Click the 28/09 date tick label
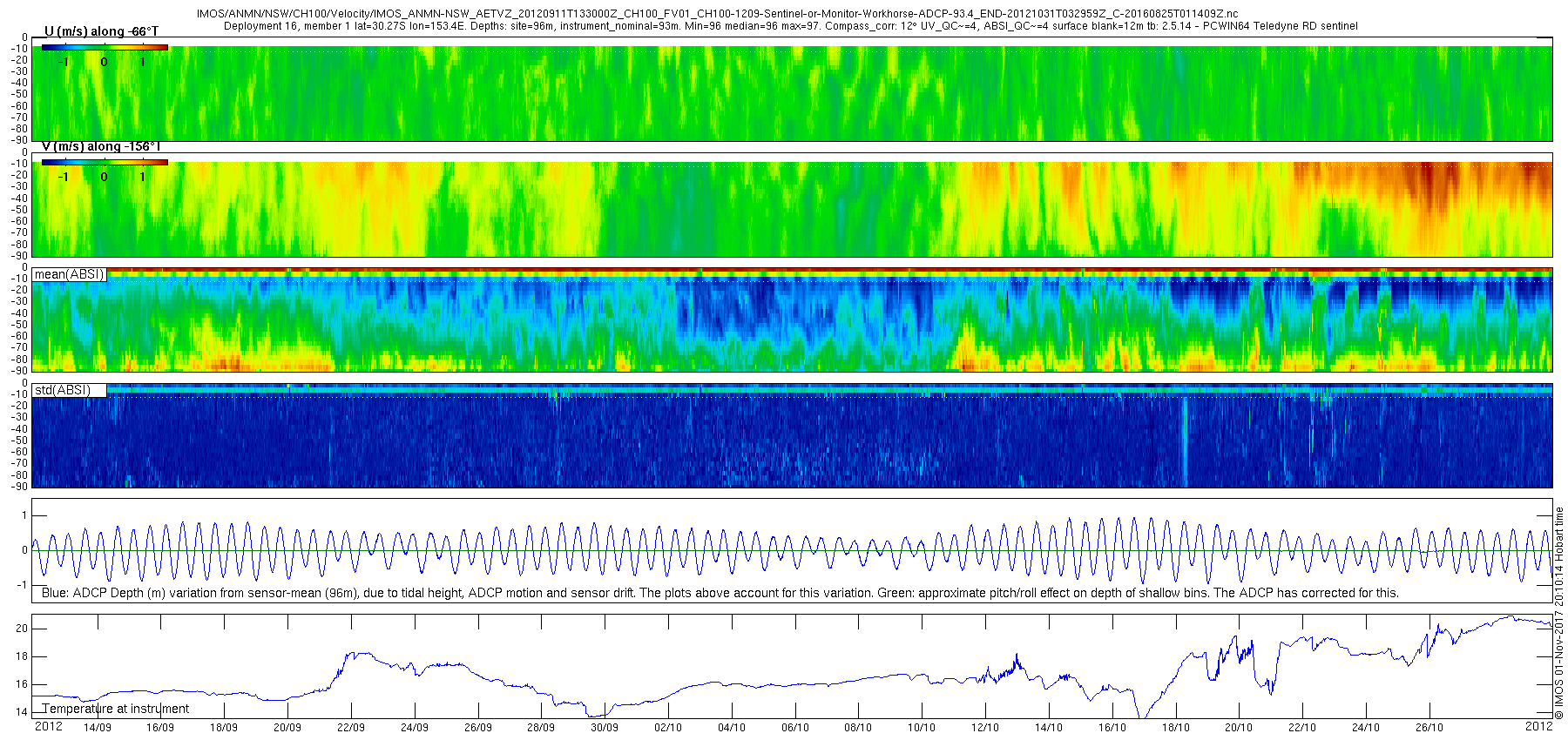This screenshot has width=1568, height=740. (541, 728)
